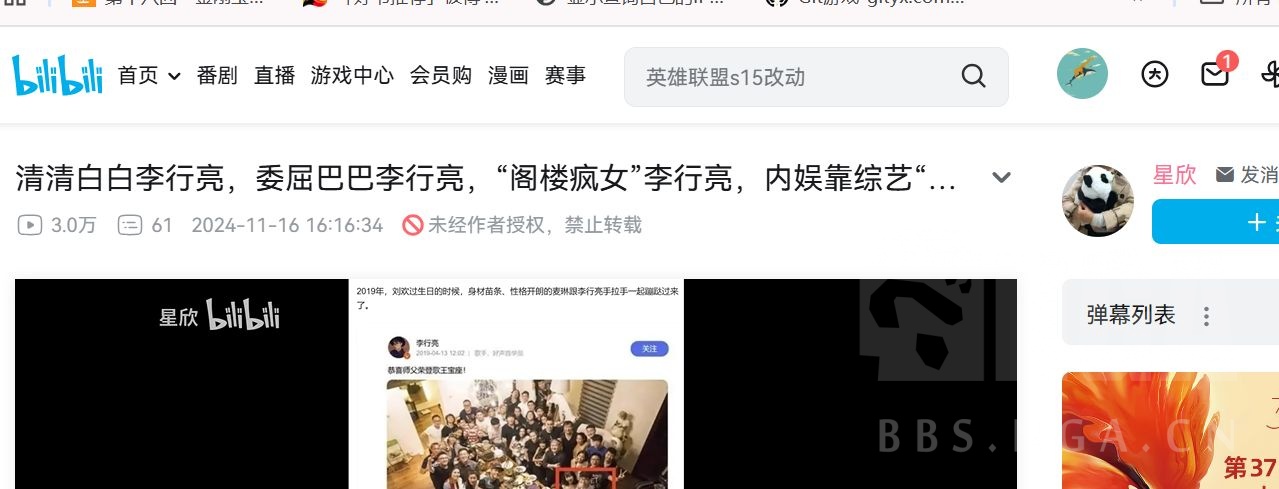Open the 会员购 nav link

click(441, 75)
